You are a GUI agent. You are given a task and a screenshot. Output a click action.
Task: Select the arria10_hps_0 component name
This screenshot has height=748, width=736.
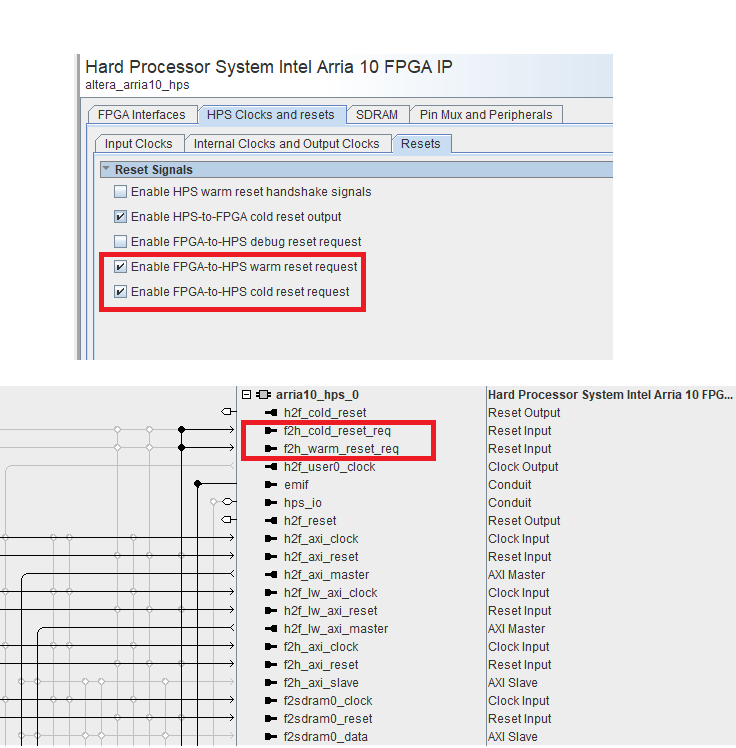pos(317,395)
